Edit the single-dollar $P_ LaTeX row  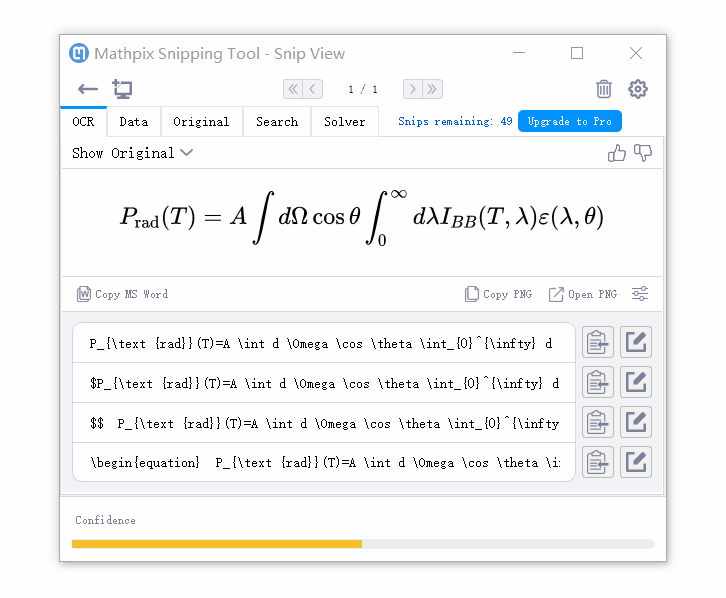[636, 382]
